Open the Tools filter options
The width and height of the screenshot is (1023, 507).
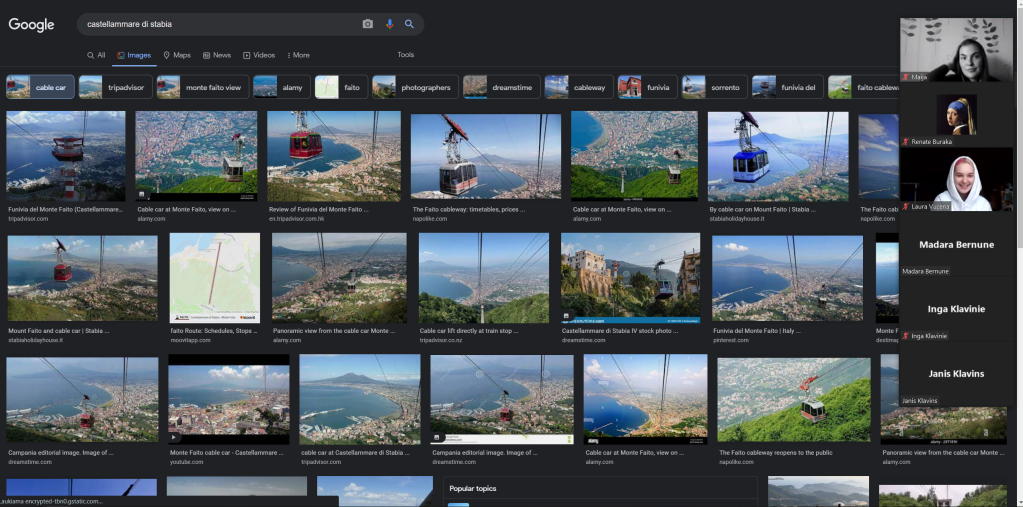(405, 55)
